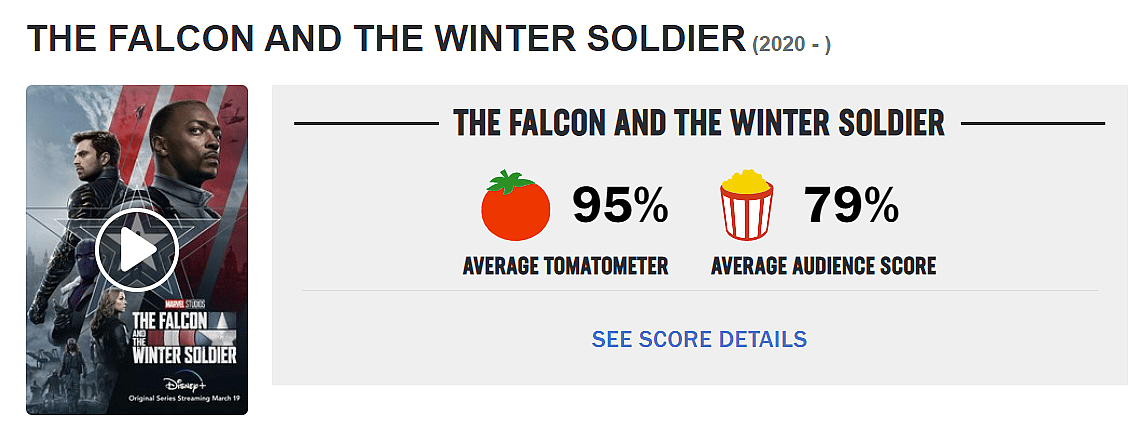Select the 79% audience score

851,206
